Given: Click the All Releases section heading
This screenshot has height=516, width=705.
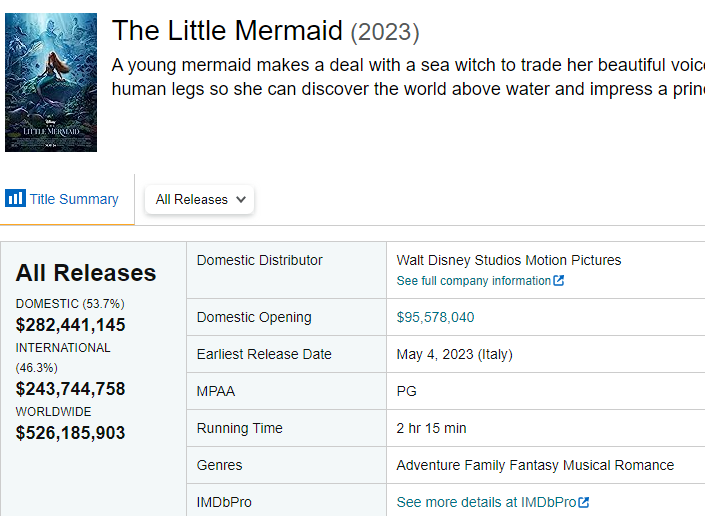Looking at the screenshot, I should click(86, 273).
